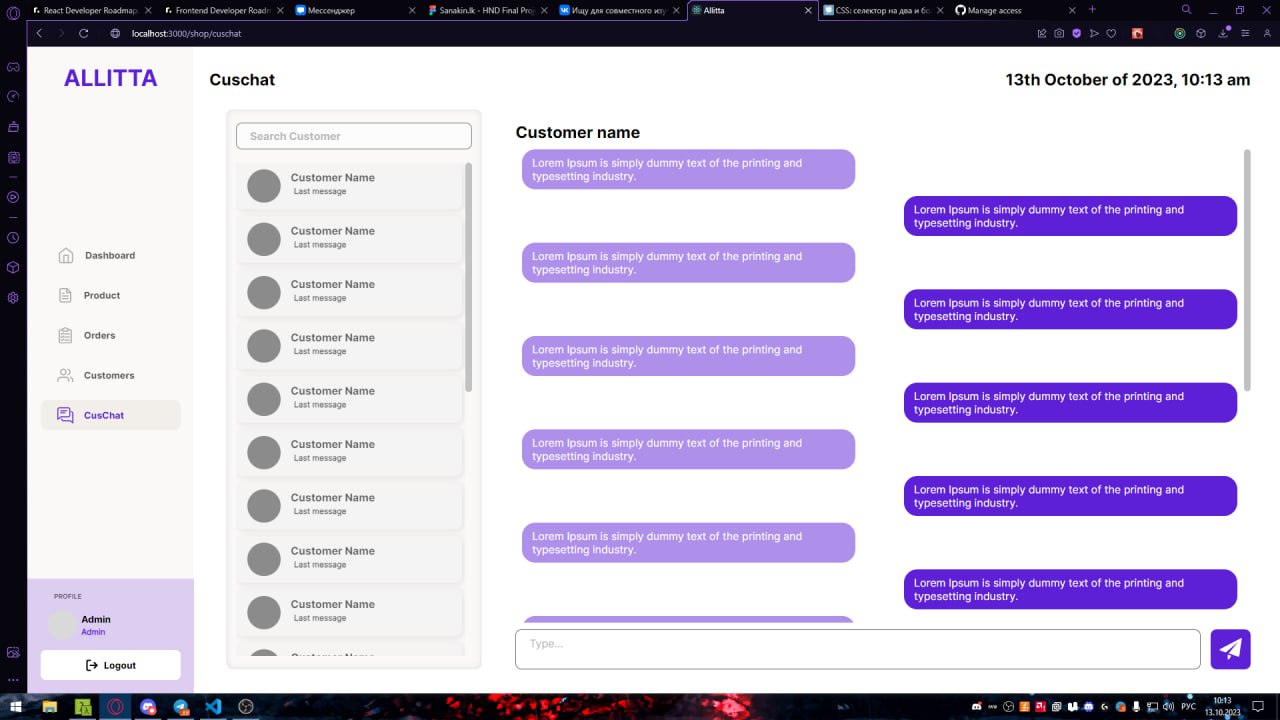Focus the Search Customer field
The height and width of the screenshot is (720, 1280).
[353, 136]
